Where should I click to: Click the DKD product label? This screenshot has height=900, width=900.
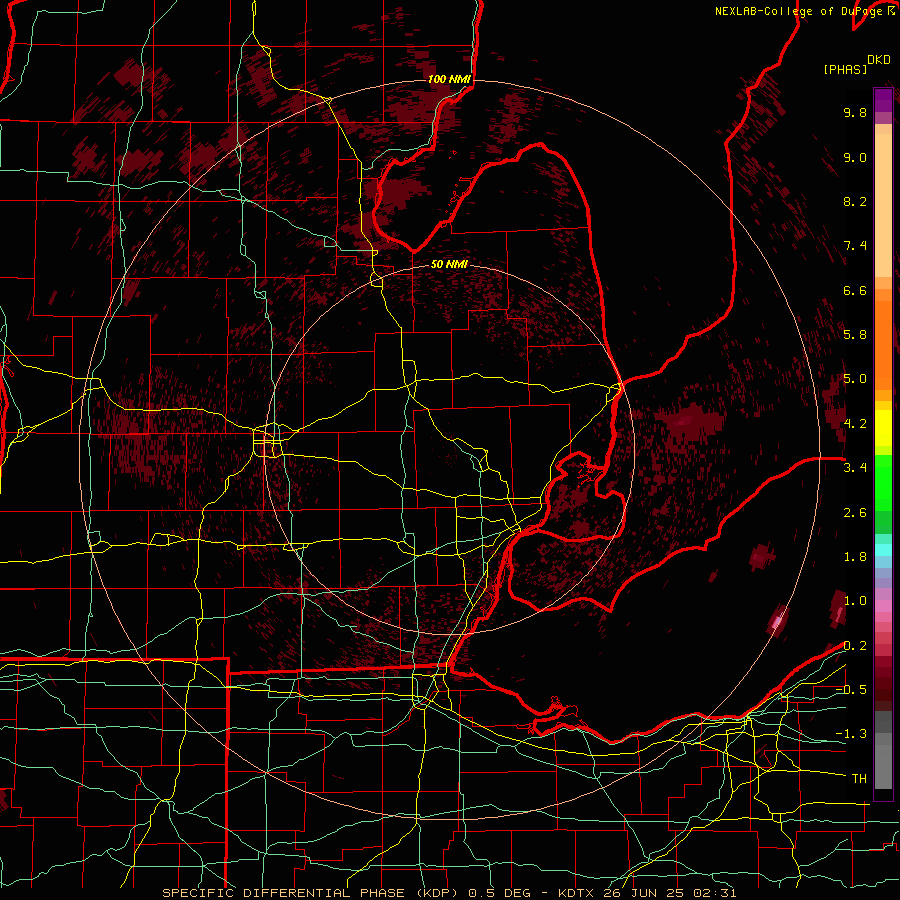point(878,60)
